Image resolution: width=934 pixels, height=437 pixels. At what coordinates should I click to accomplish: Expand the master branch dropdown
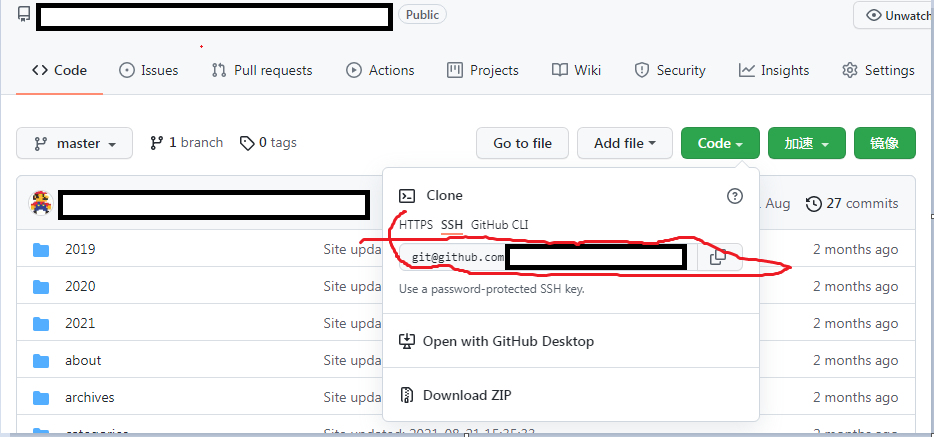pyautogui.click(x=74, y=143)
